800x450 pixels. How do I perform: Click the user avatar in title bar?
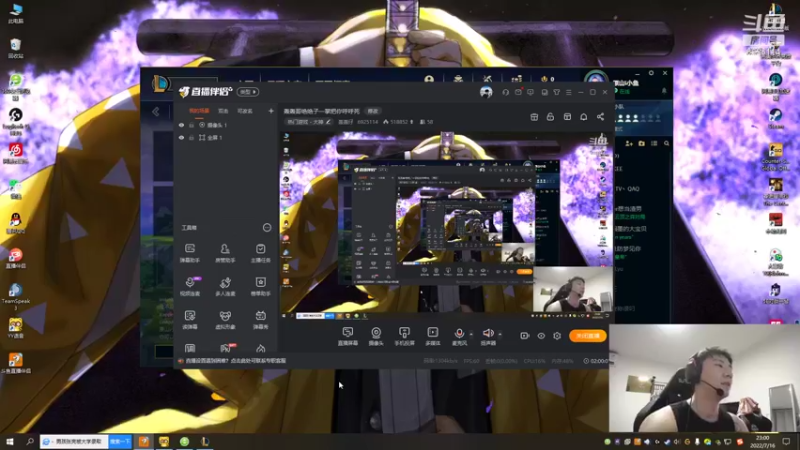point(486,92)
